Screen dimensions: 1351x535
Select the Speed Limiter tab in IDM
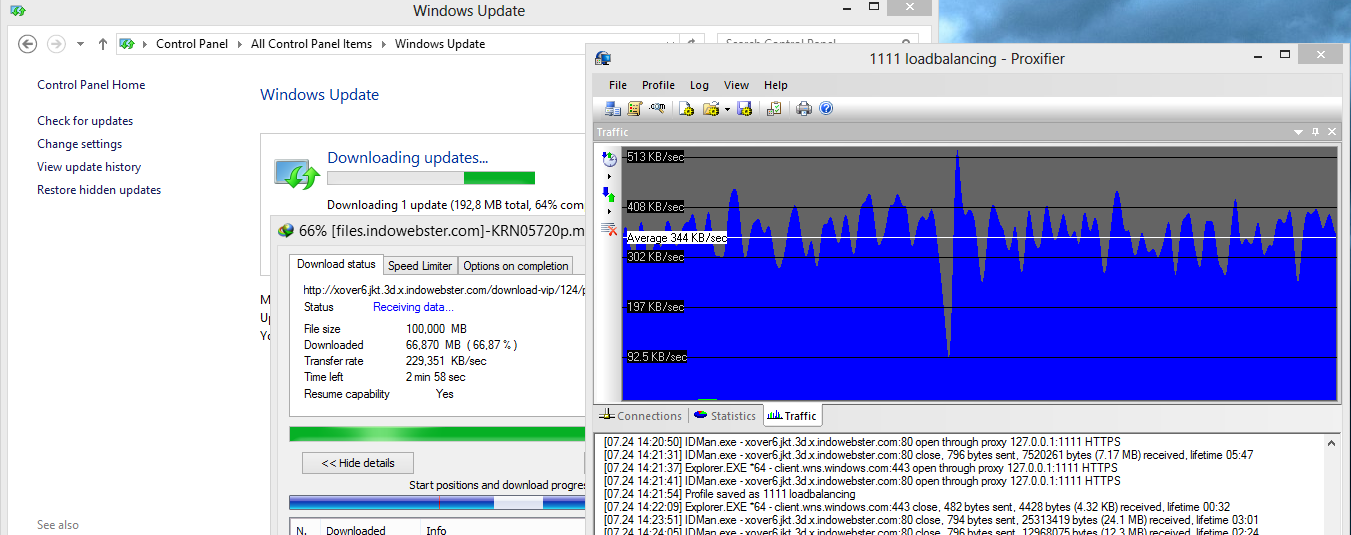pyautogui.click(x=420, y=266)
